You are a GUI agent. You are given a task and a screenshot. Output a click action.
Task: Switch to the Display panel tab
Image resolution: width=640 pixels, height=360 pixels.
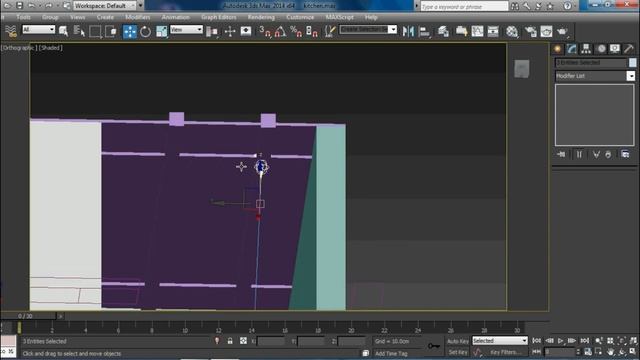click(x=615, y=49)
